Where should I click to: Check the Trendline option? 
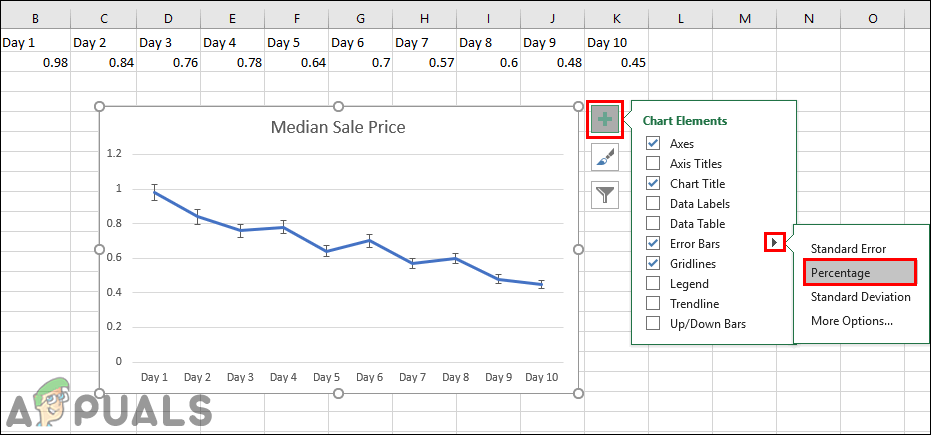pos(653,304)
